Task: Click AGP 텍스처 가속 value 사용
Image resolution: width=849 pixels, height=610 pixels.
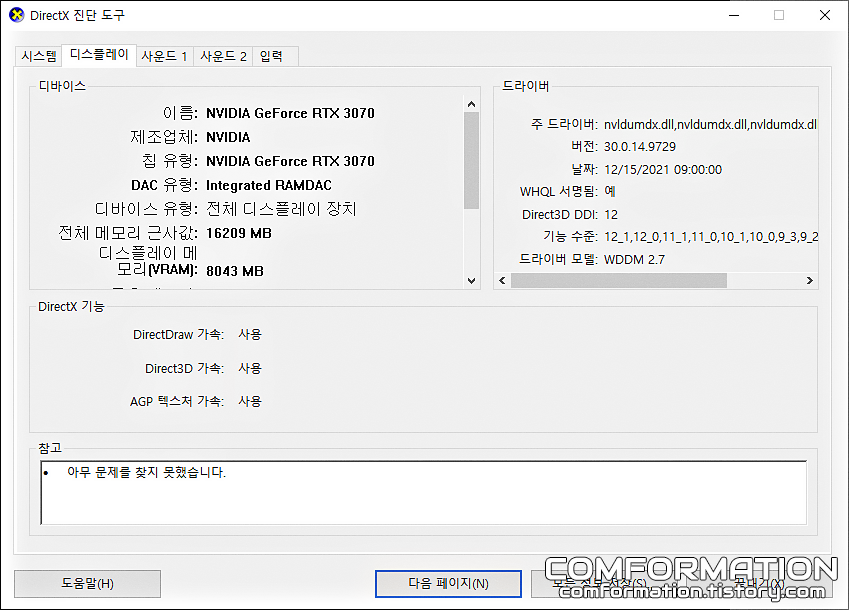Action: click(250, 401)
